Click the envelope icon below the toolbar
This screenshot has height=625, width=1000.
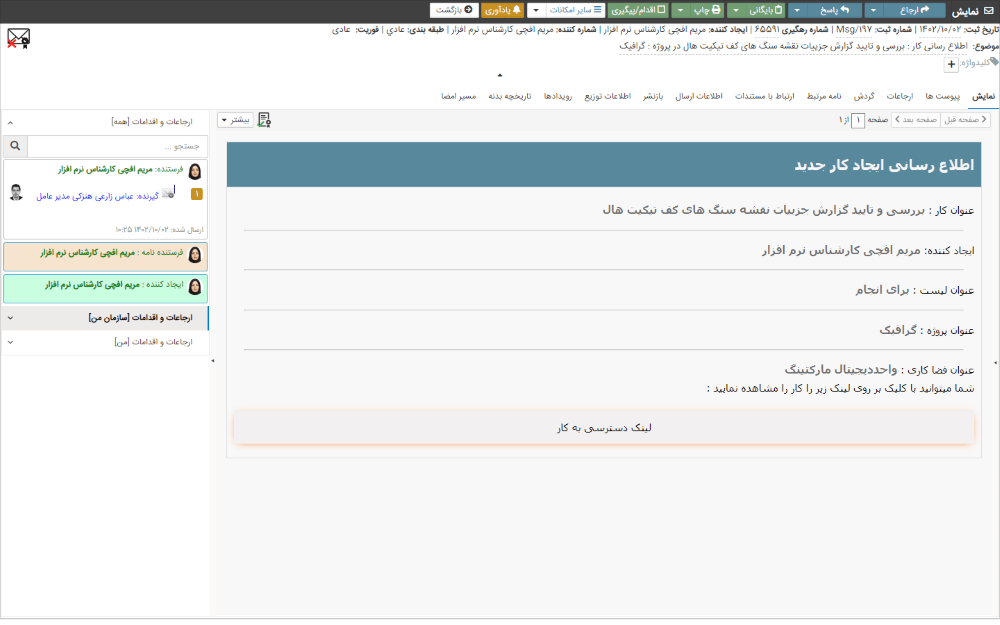click(18, 38)
